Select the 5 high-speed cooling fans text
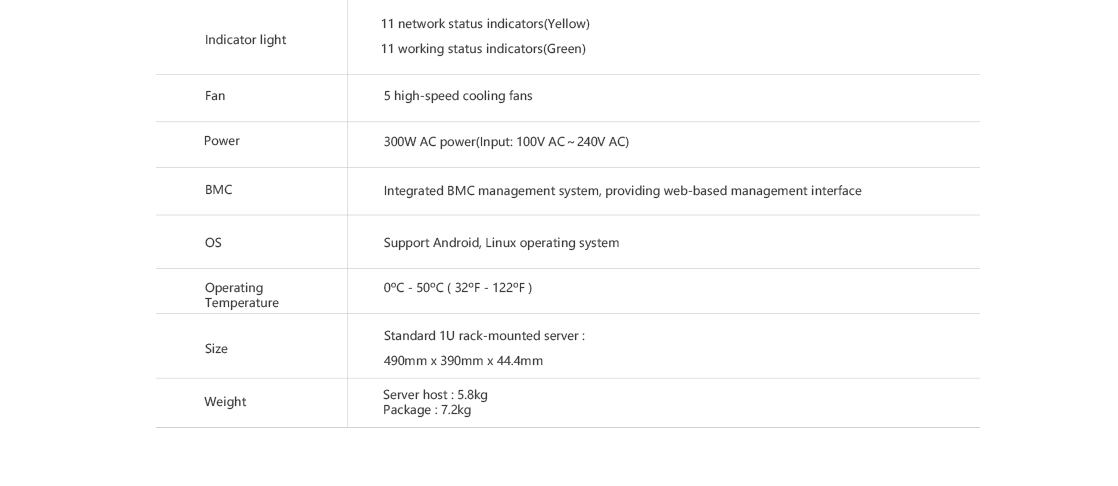This screenshot has height=486, width=1118. pos(458,96)
